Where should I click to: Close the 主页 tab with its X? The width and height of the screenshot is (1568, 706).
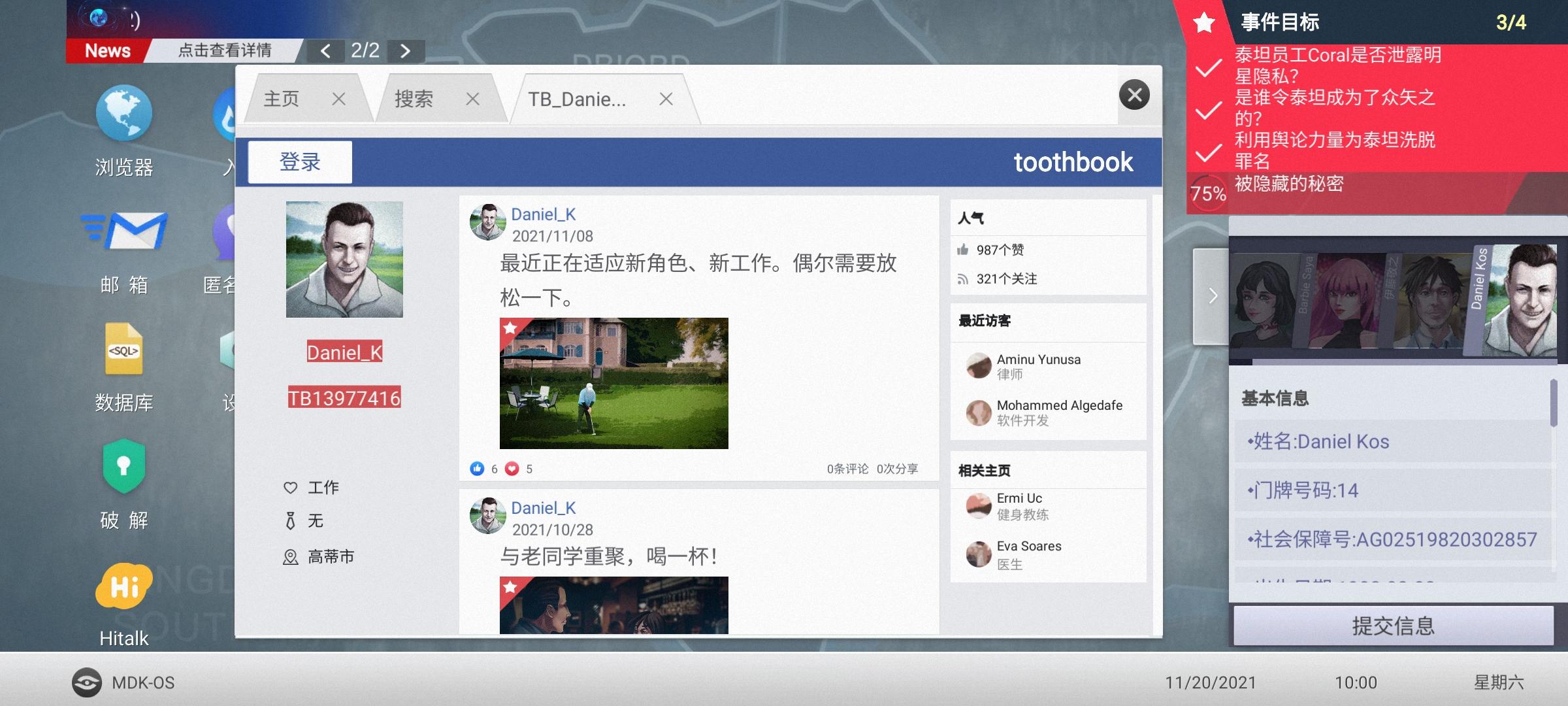click(338, 99)
